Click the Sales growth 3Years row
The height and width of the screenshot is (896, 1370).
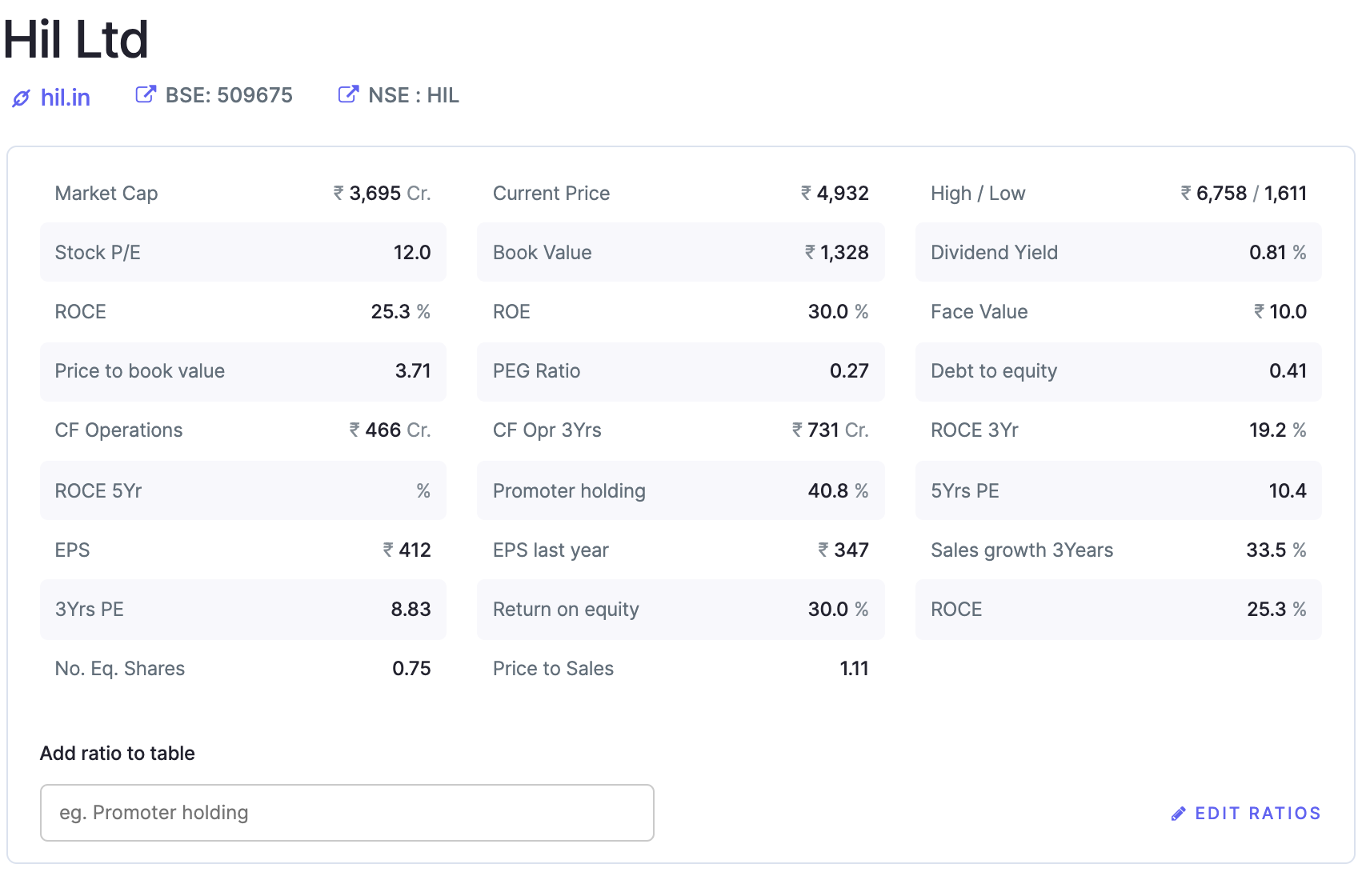pyautogui.click(x=1118, y=550)
